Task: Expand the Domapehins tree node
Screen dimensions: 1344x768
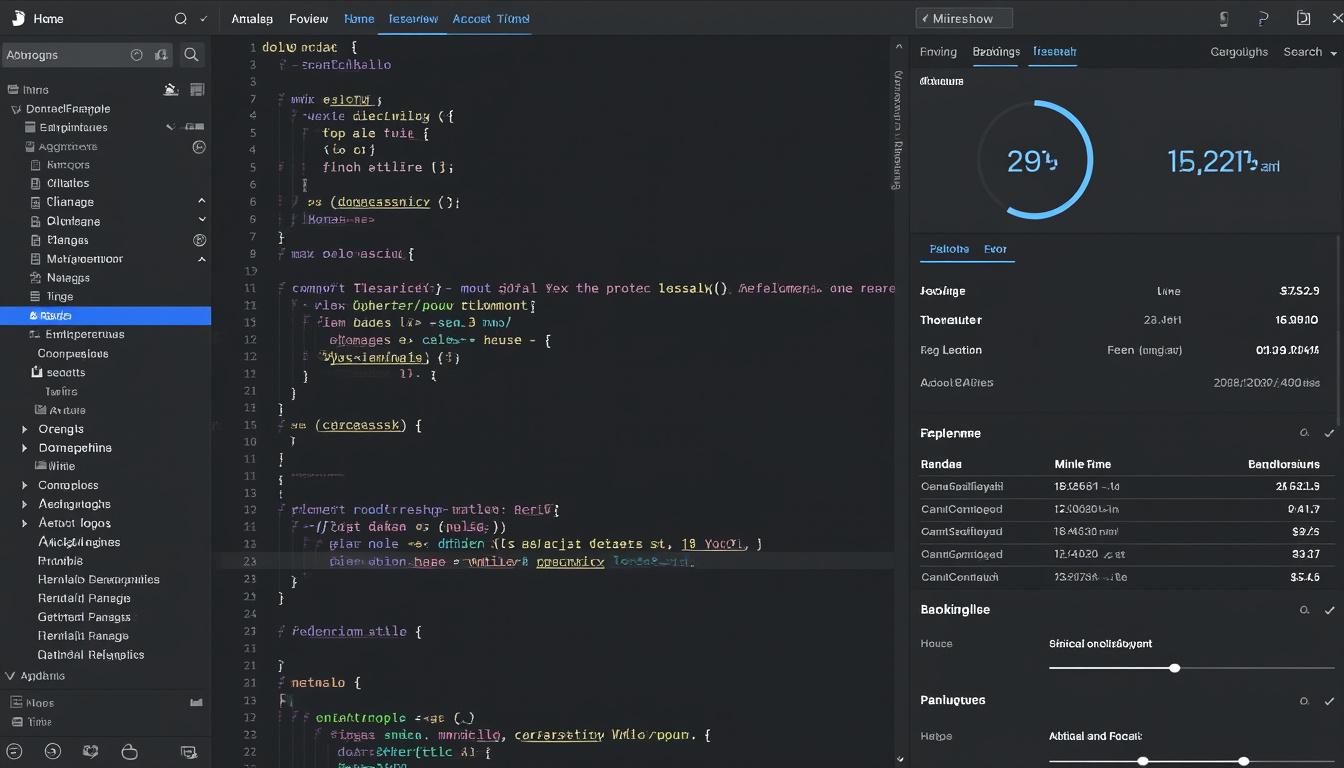Action: (x=25, y=448)
